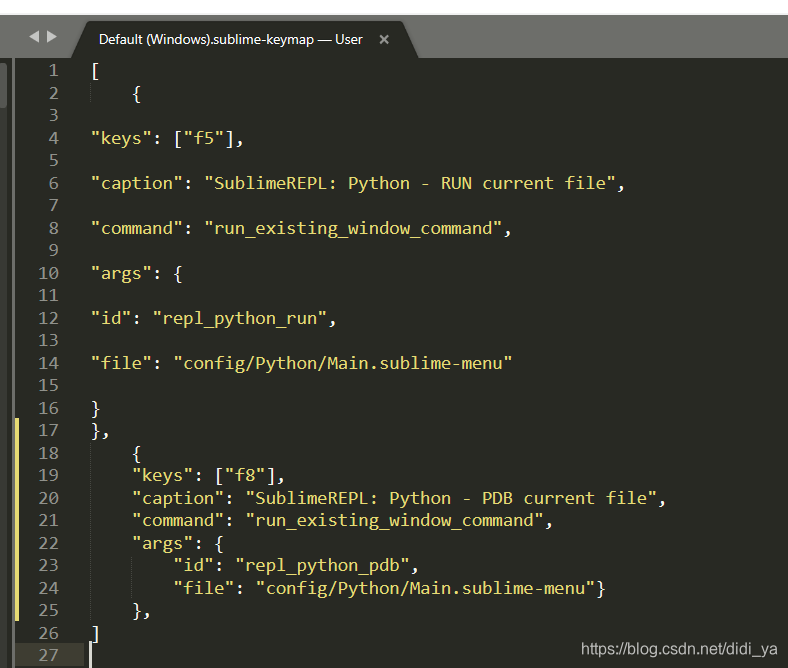Click the previous tab left arrow
The height and width of the screenshot is (668, 788).
[x=34, y=36]
